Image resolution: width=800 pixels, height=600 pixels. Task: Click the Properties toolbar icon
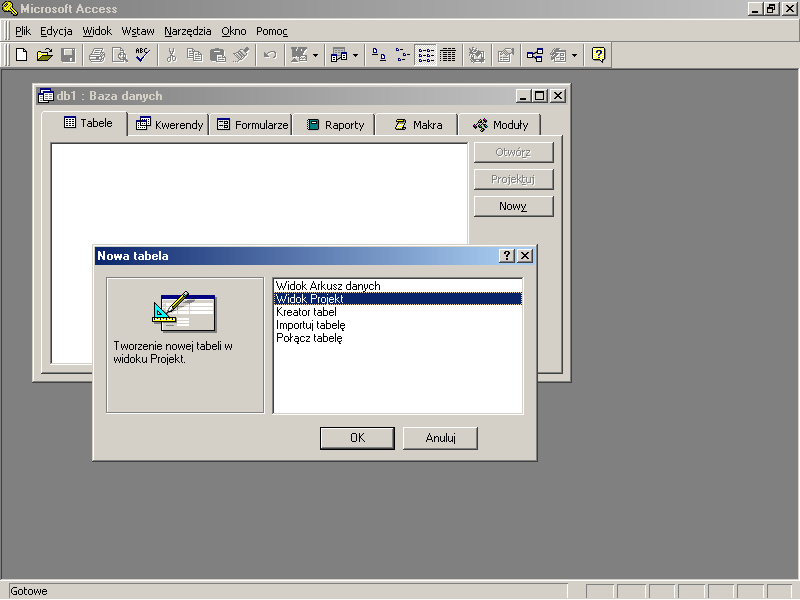(506, 55)
